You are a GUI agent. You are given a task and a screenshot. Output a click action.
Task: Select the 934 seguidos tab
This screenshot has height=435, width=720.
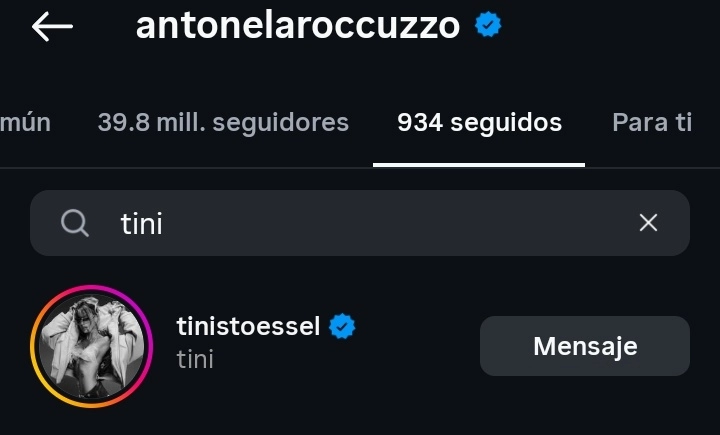tap(479, 123)
